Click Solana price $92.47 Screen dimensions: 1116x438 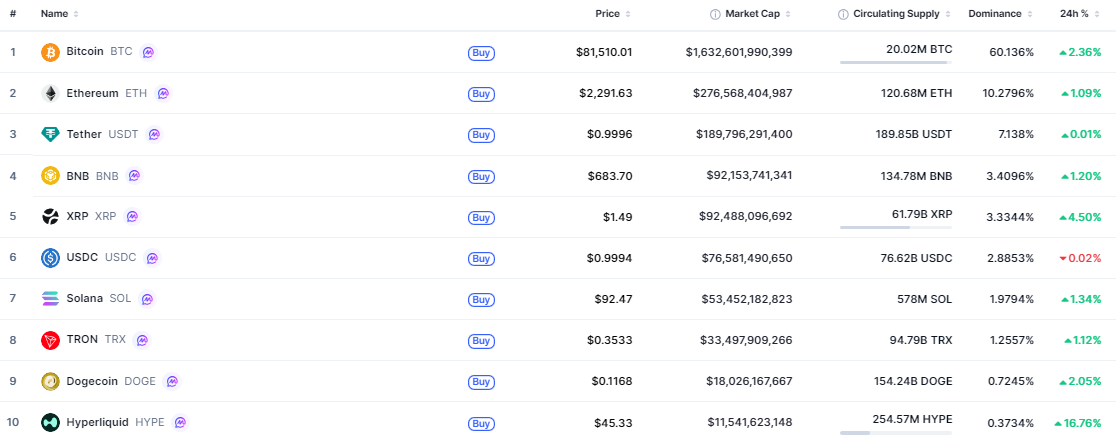pos(614,298)
